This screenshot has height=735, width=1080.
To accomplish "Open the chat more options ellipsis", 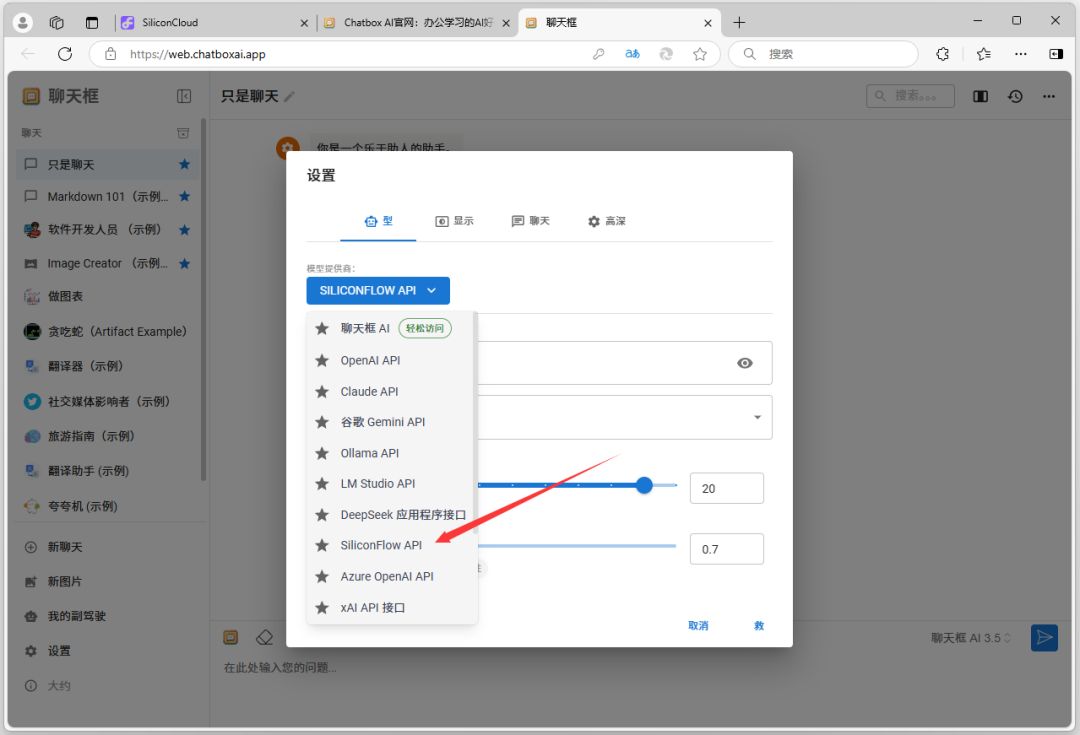I will (x=1048, y=96).
